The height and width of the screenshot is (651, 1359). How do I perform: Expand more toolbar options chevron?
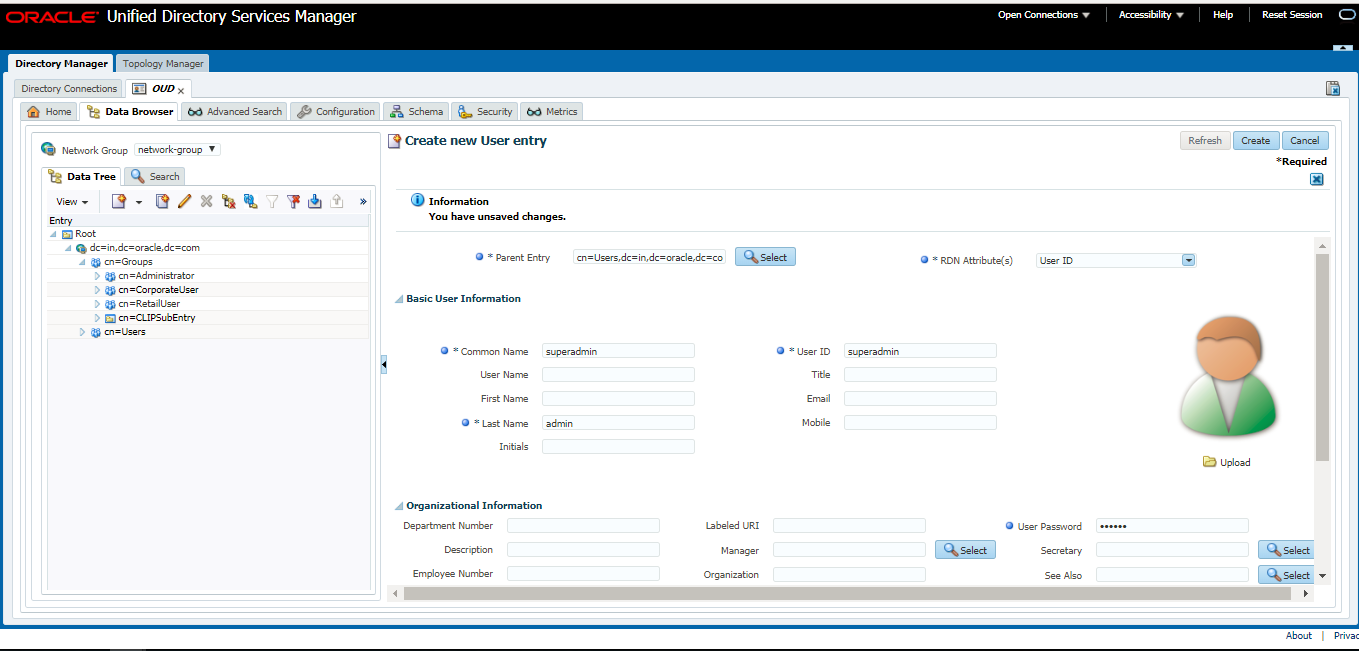[x=363, y=201]
